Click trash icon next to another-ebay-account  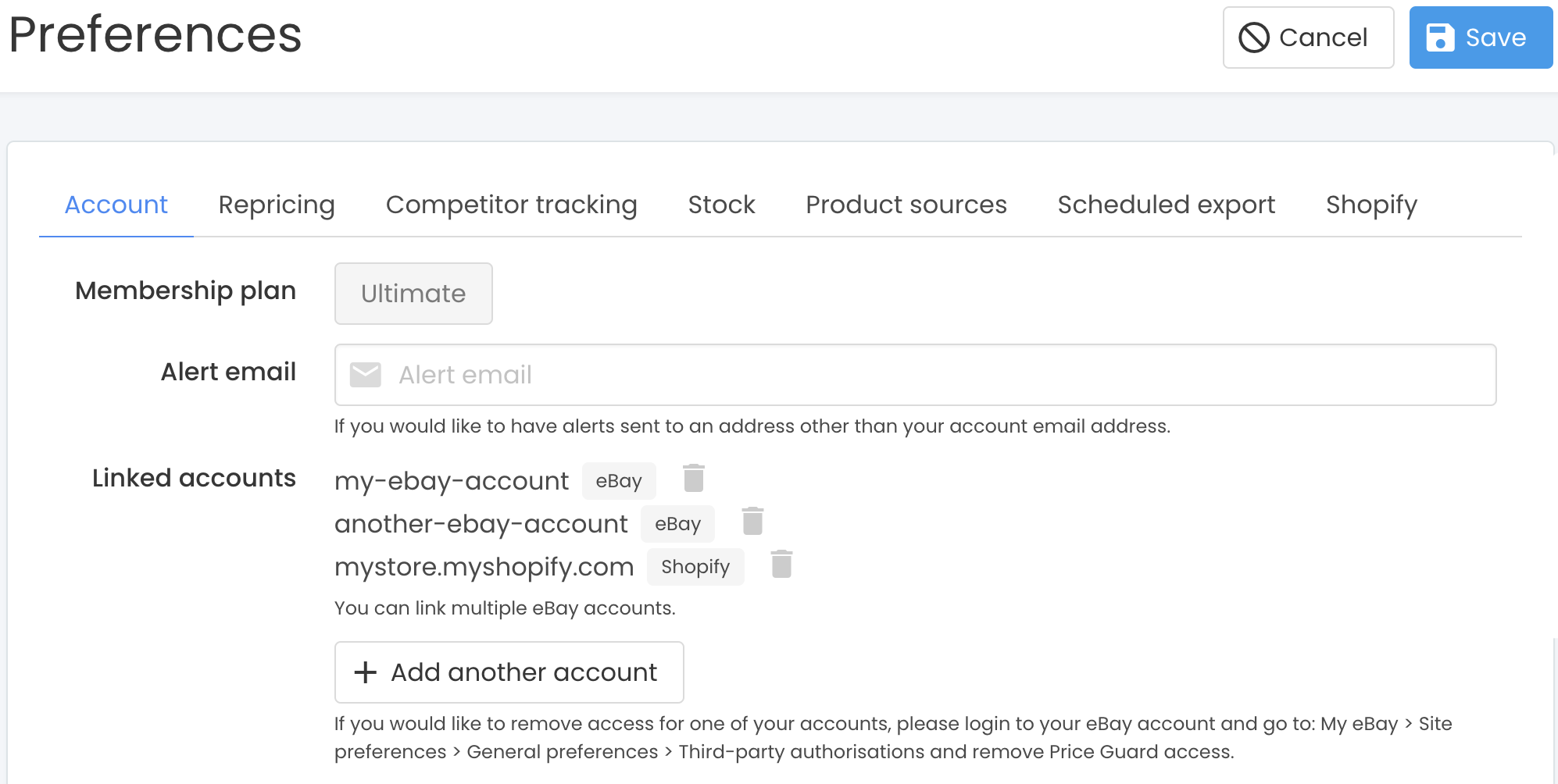(752, 521)
